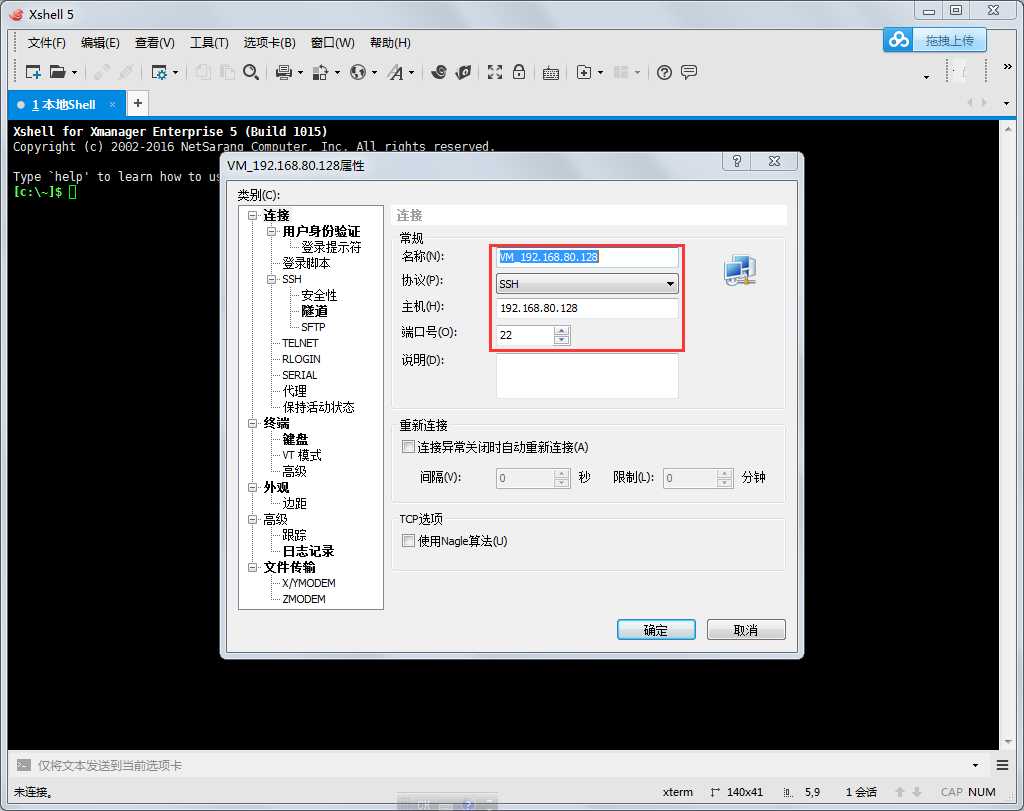
Task: Open the session folder toolbar icon
Action: (x=58, y=72)
